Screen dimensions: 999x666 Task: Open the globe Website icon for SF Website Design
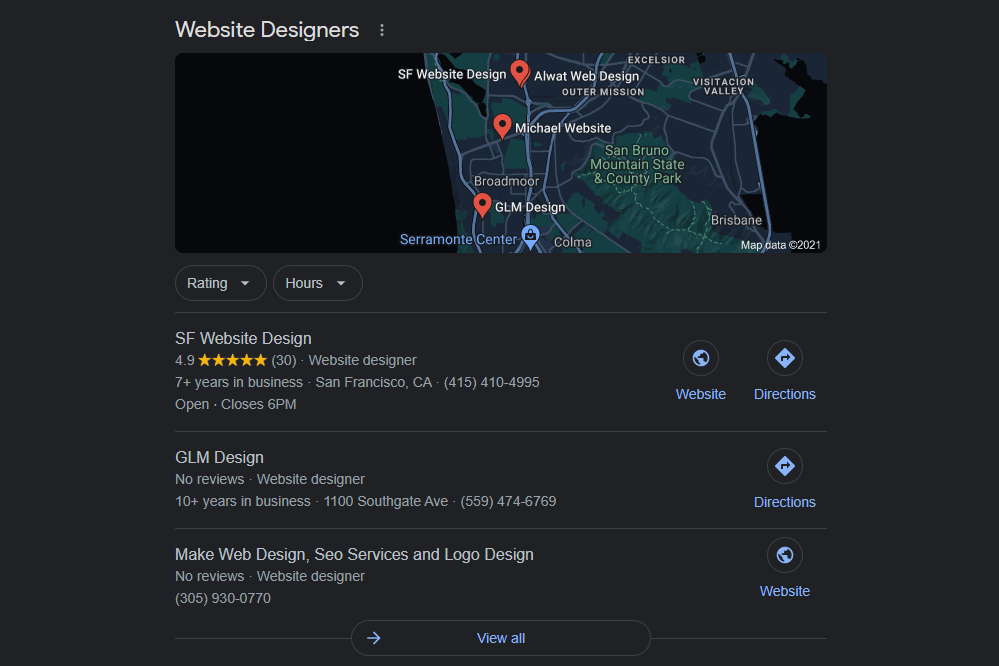click(701, 358)
